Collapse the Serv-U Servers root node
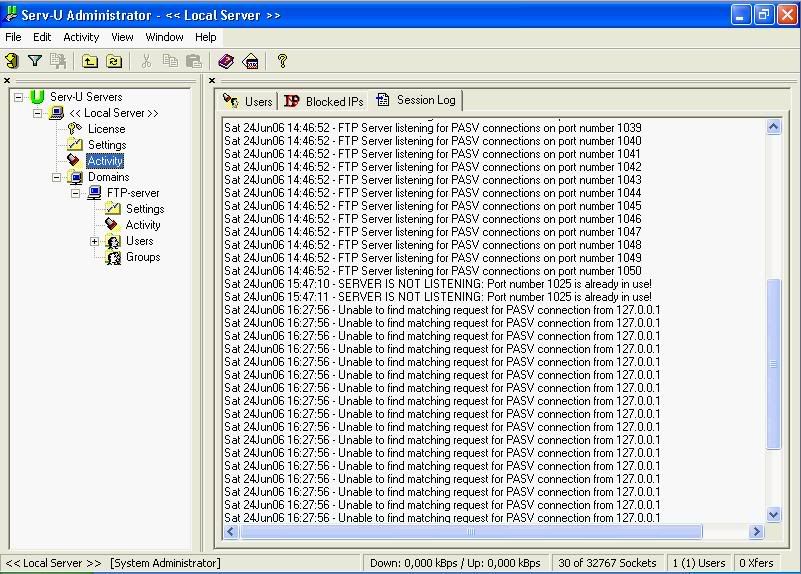Screen dimensions: 801x574 click(19, 97)
